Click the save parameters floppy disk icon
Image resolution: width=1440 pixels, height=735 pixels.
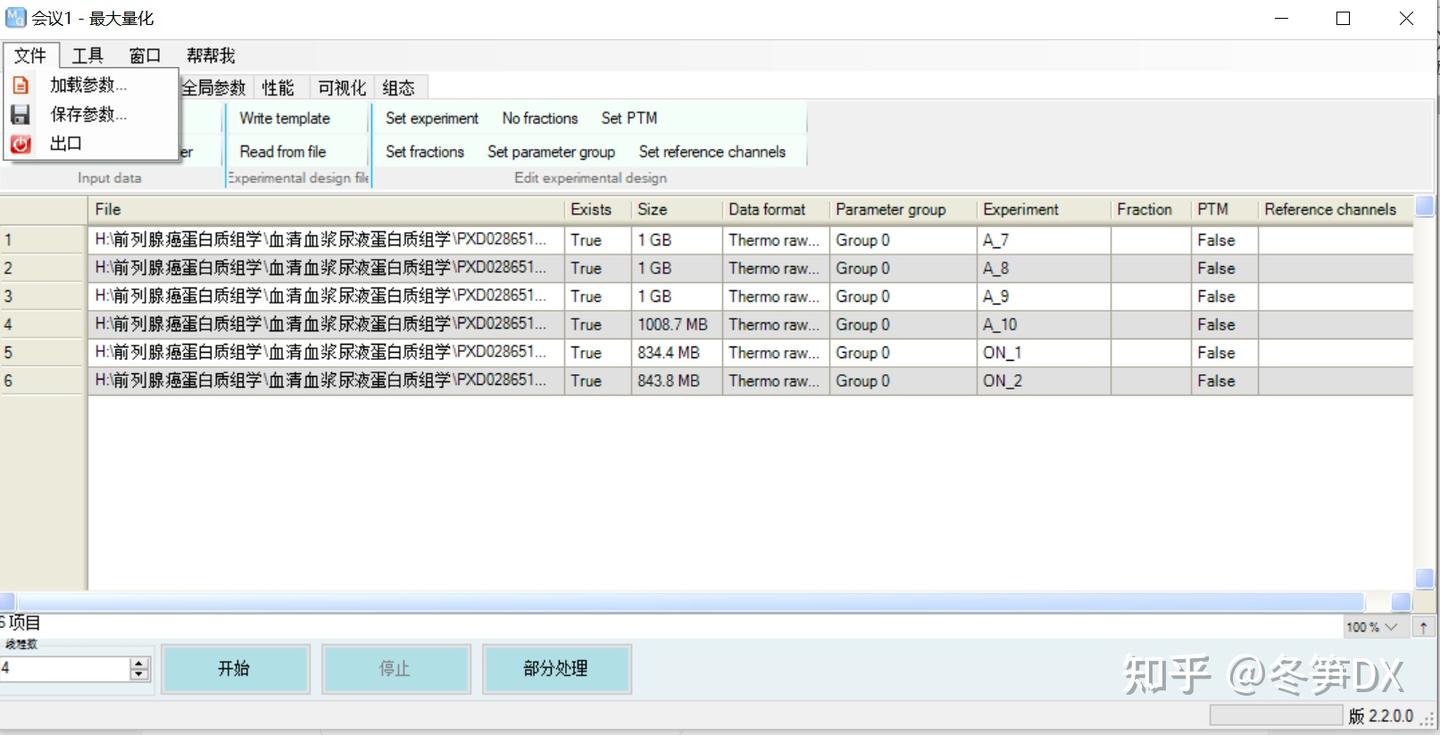(20, 114)
